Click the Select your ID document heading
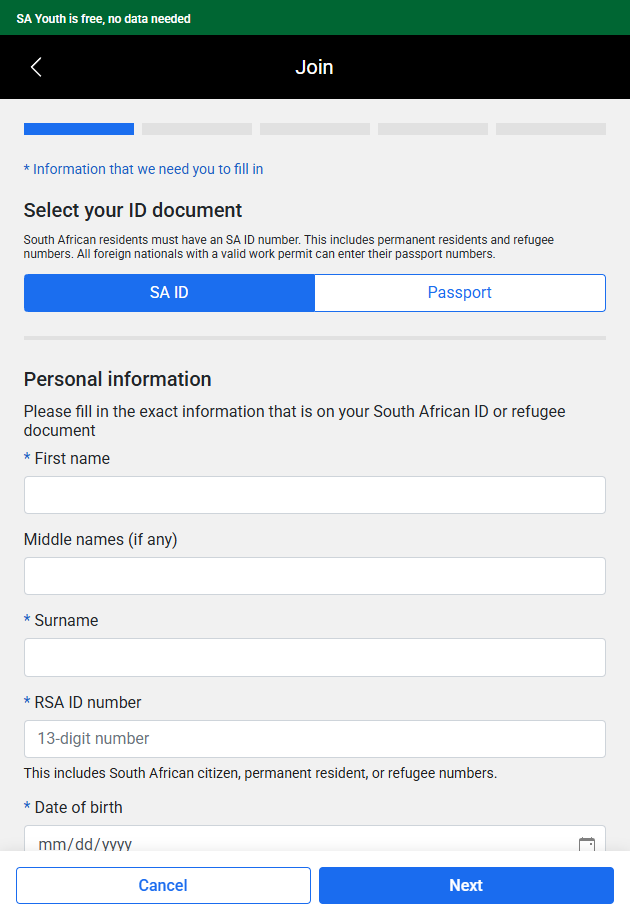The width and height of the screenshot is (630, 915). [x=133, y=210]
